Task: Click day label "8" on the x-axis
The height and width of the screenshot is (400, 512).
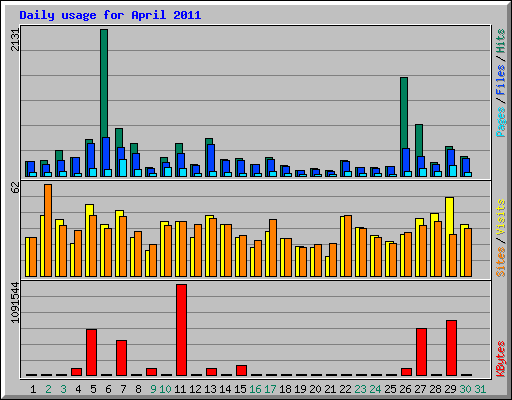Action: (138, 389)
